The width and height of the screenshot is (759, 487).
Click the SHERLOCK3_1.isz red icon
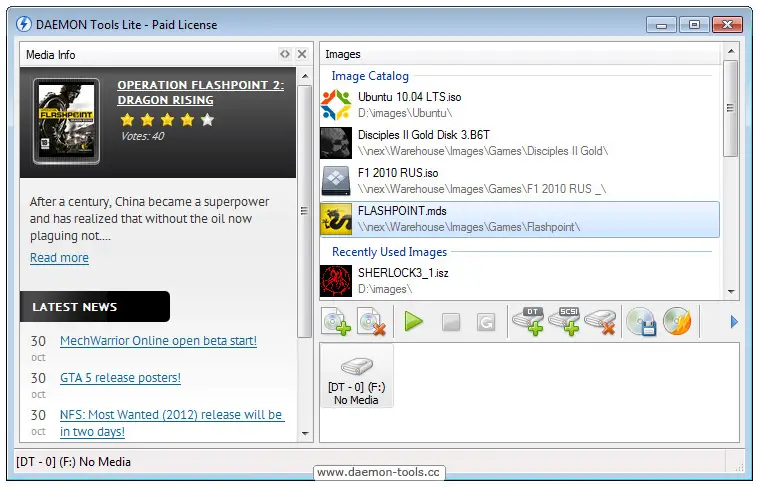336,281
